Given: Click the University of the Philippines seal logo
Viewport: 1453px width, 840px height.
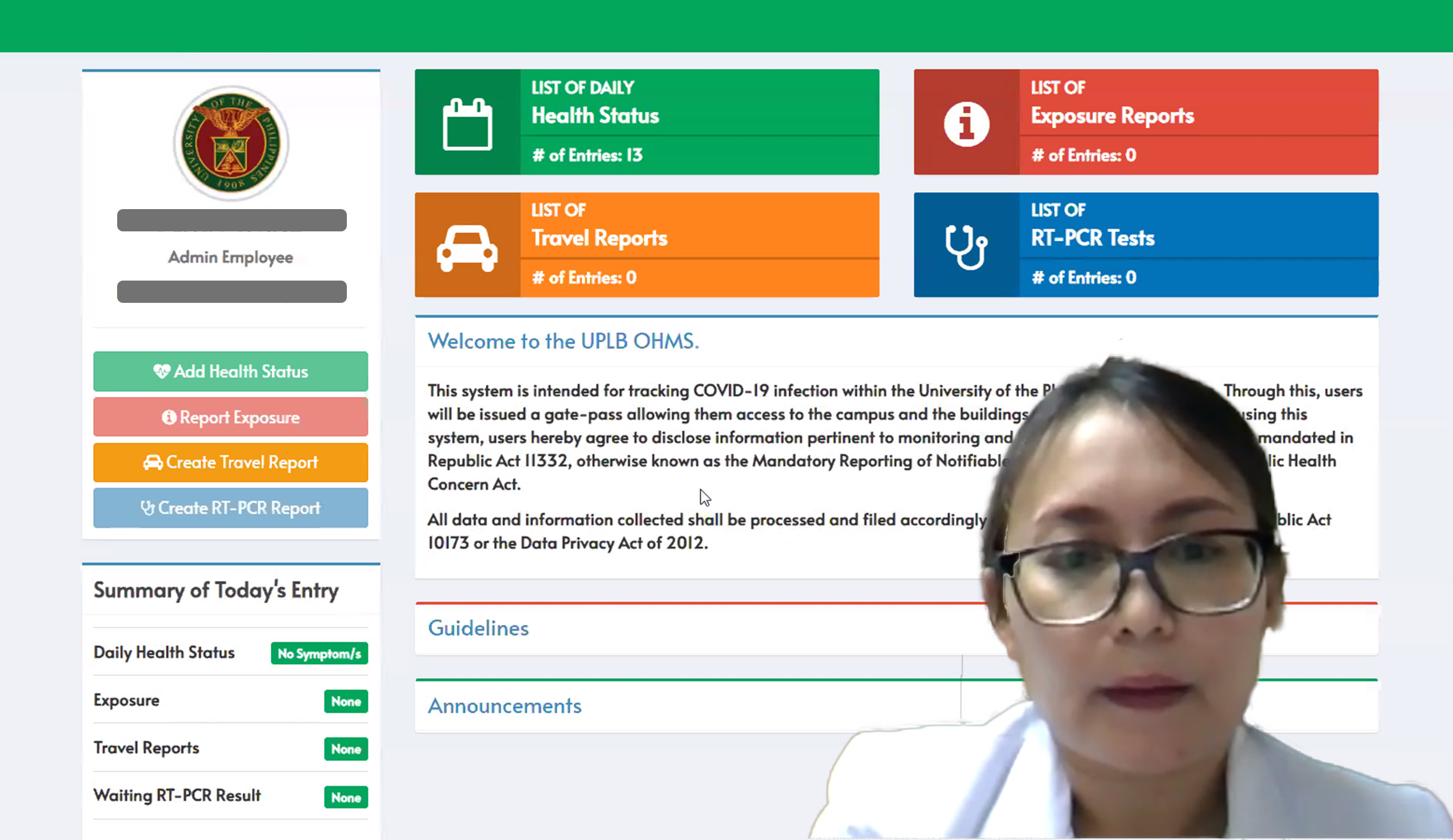Looking at the screenshot, I should click(231, 143).
